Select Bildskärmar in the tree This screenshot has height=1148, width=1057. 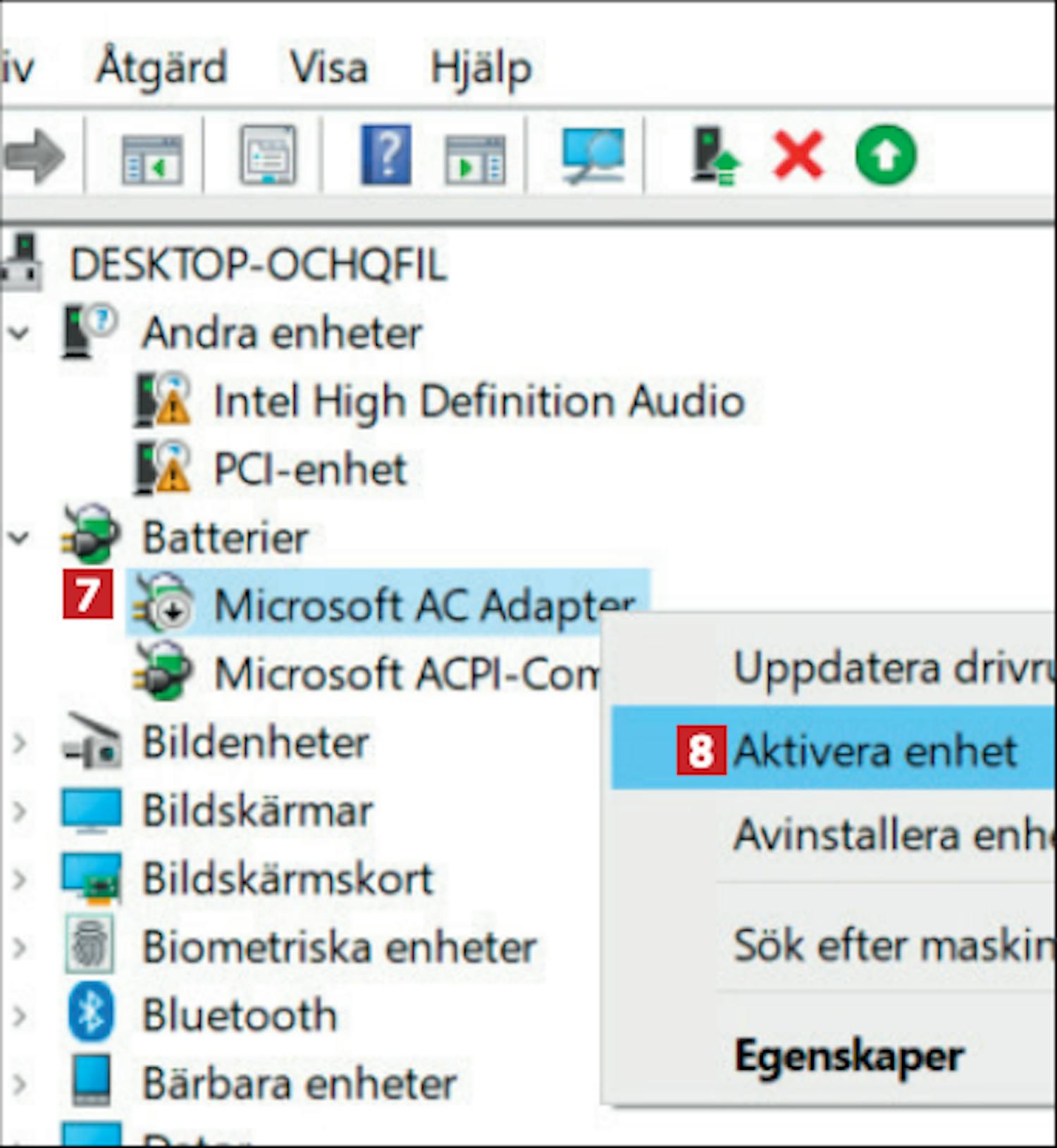point(257,811)
